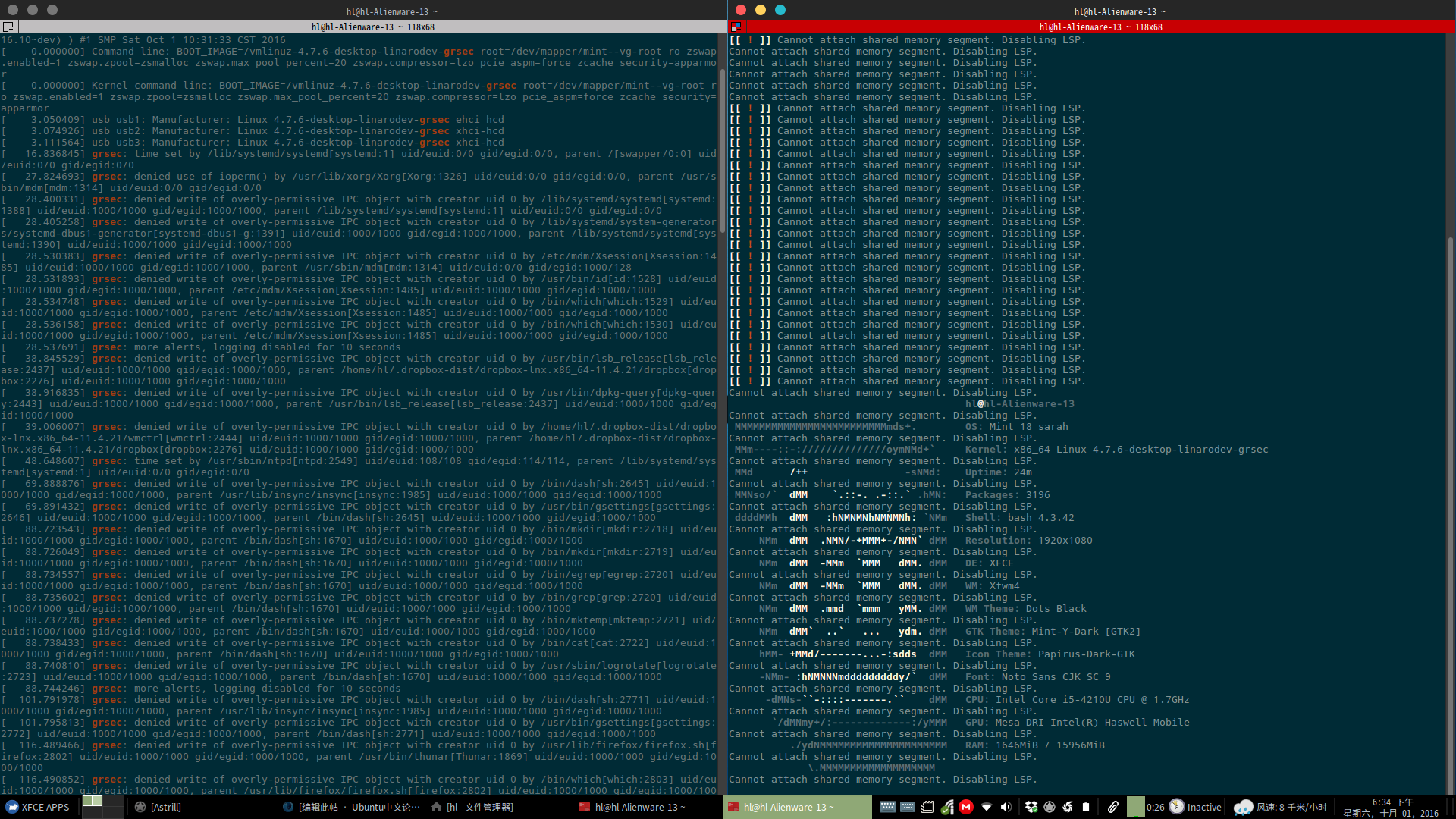Click the first keyboard tray icon

point(887,807)
